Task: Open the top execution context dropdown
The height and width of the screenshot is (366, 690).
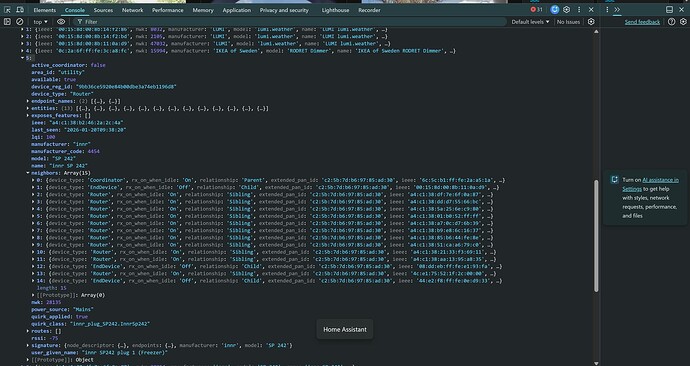Action: point(40,22)
